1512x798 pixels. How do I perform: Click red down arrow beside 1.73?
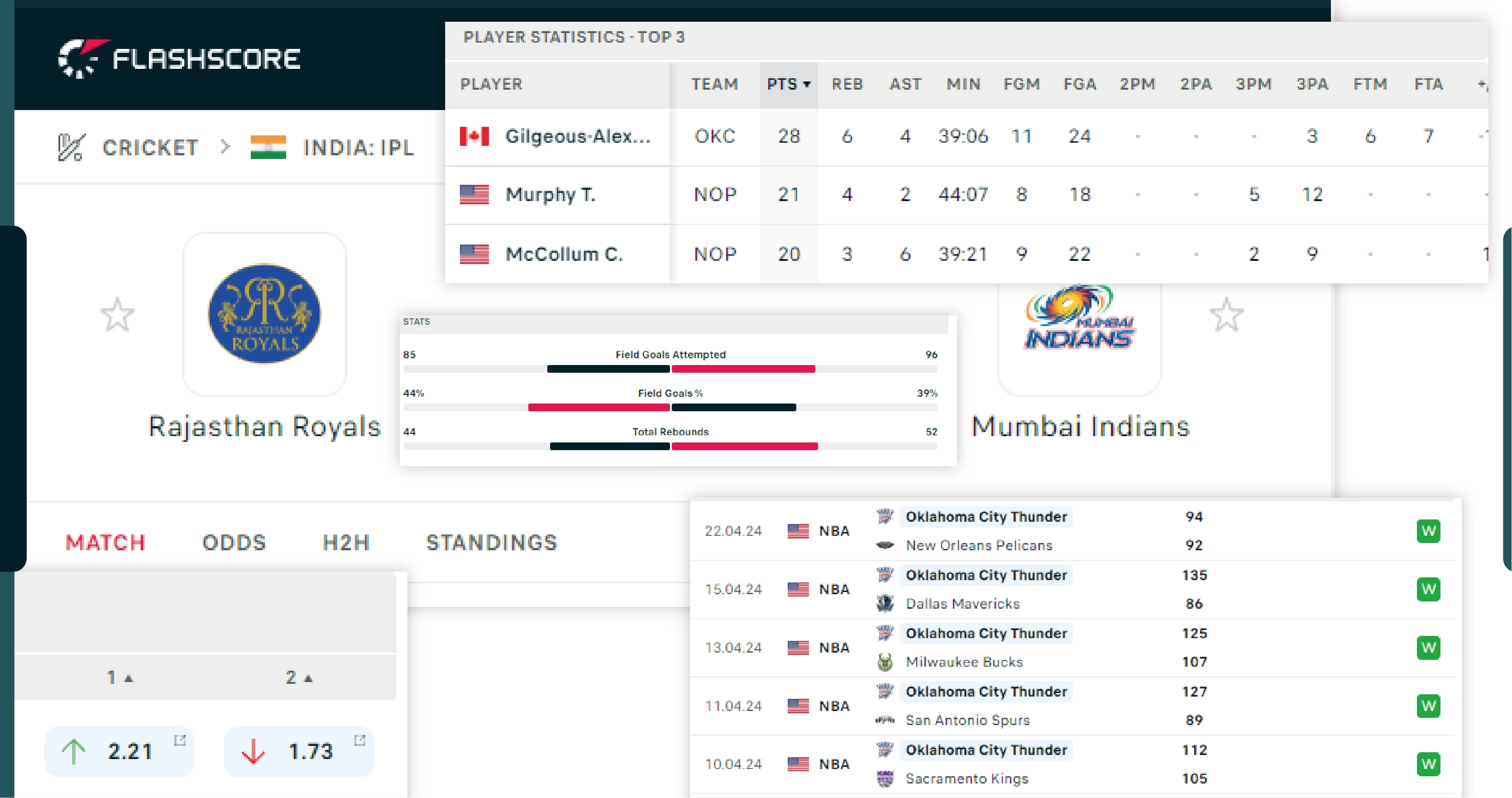click(x=253, y=752)
